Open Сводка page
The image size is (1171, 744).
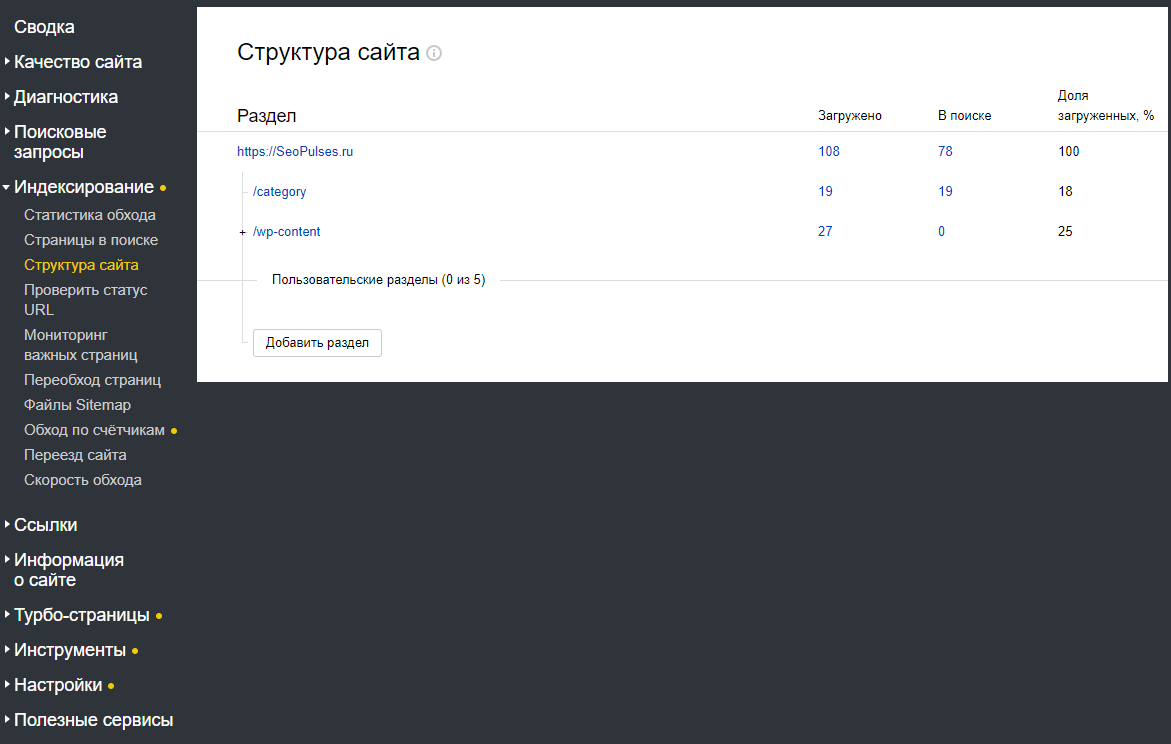(44, 27)
